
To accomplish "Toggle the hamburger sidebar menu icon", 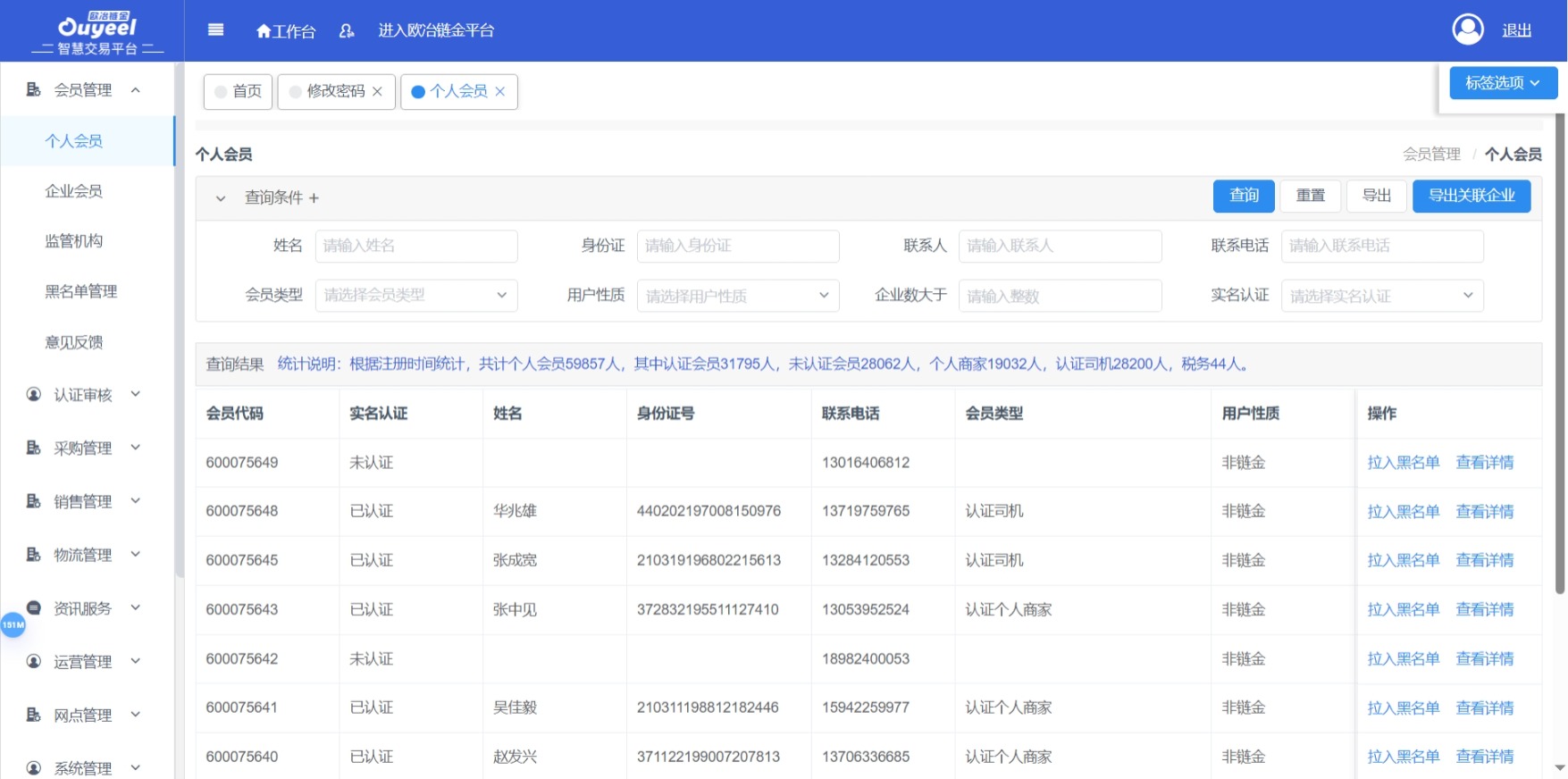I will pyautogui.click(x=215, y=29).
